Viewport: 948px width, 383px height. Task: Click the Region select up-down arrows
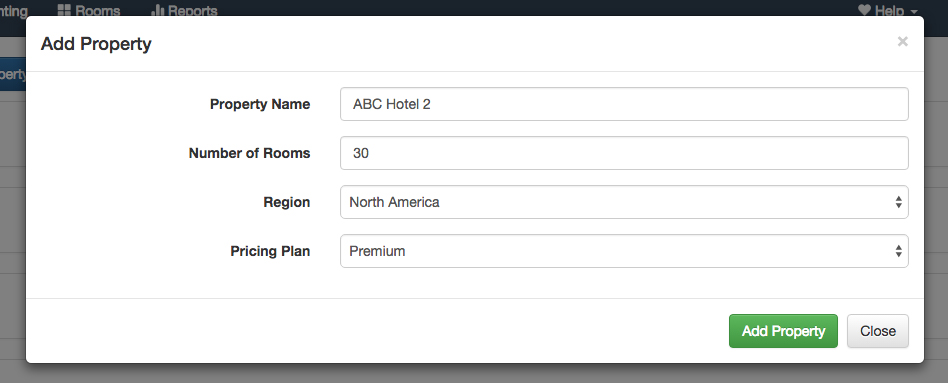tap(898, 202)
